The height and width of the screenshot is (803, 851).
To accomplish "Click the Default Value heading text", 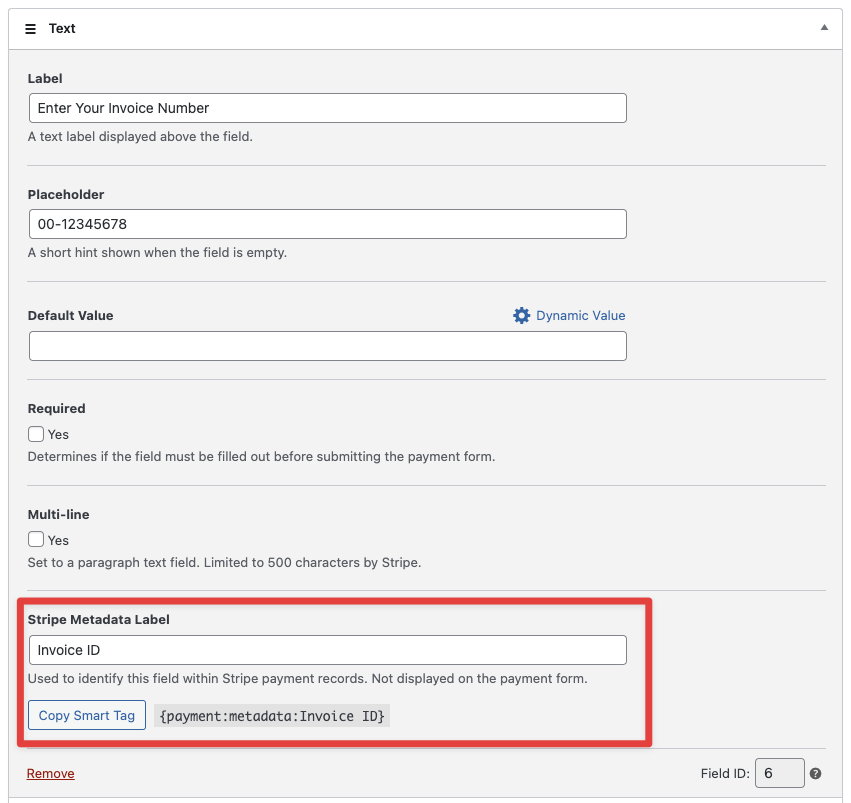I will click(70, 316).
